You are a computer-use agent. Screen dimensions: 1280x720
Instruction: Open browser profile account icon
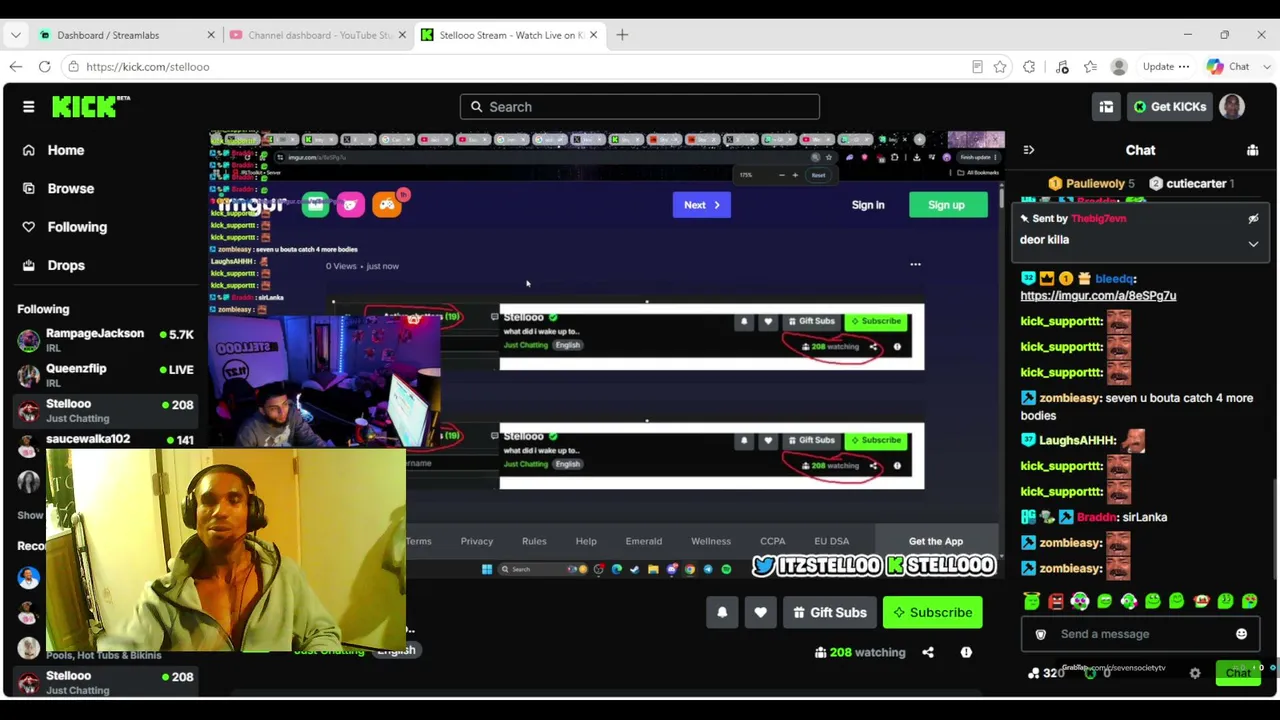pyautogui.click(x=1119, y=67)
